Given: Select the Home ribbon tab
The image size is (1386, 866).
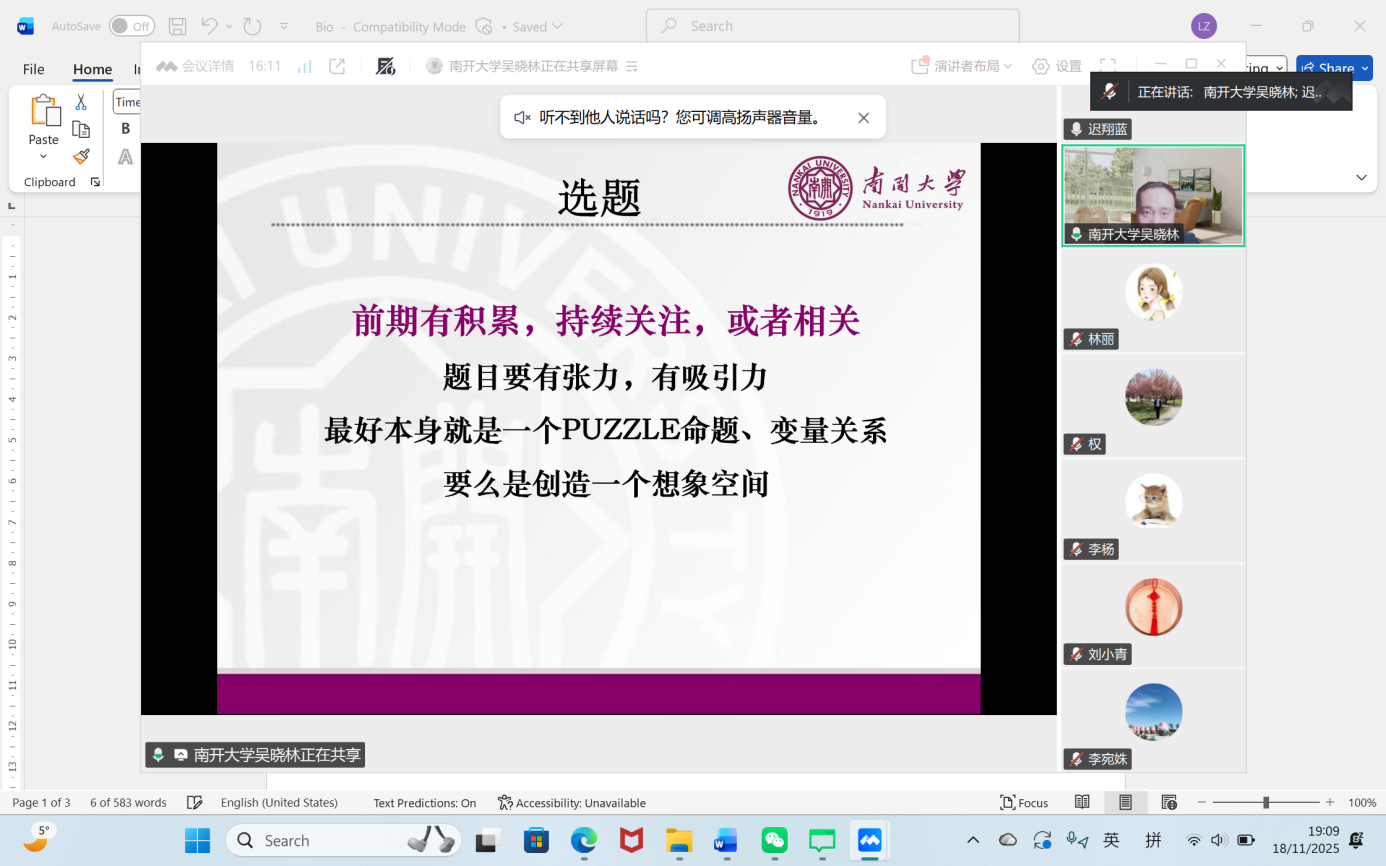Looking at the screenshot, I should coord(92,69).
